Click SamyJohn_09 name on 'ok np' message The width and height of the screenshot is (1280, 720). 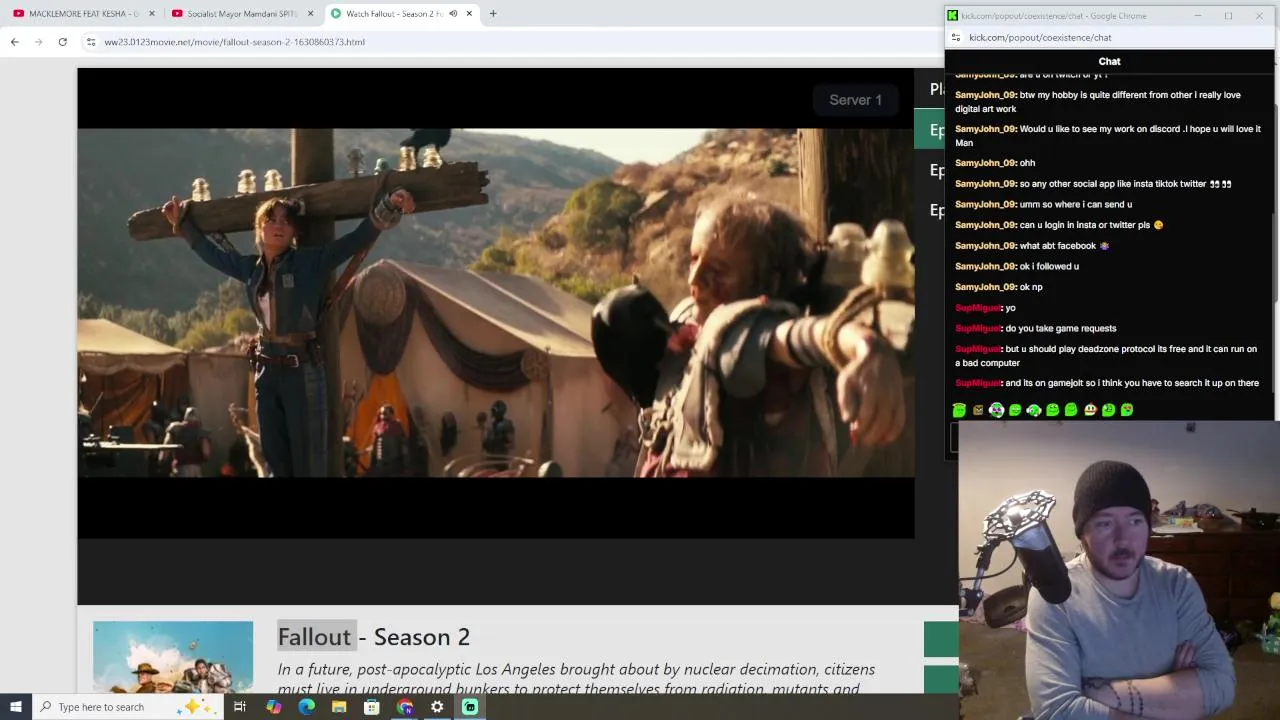[985, 287]
